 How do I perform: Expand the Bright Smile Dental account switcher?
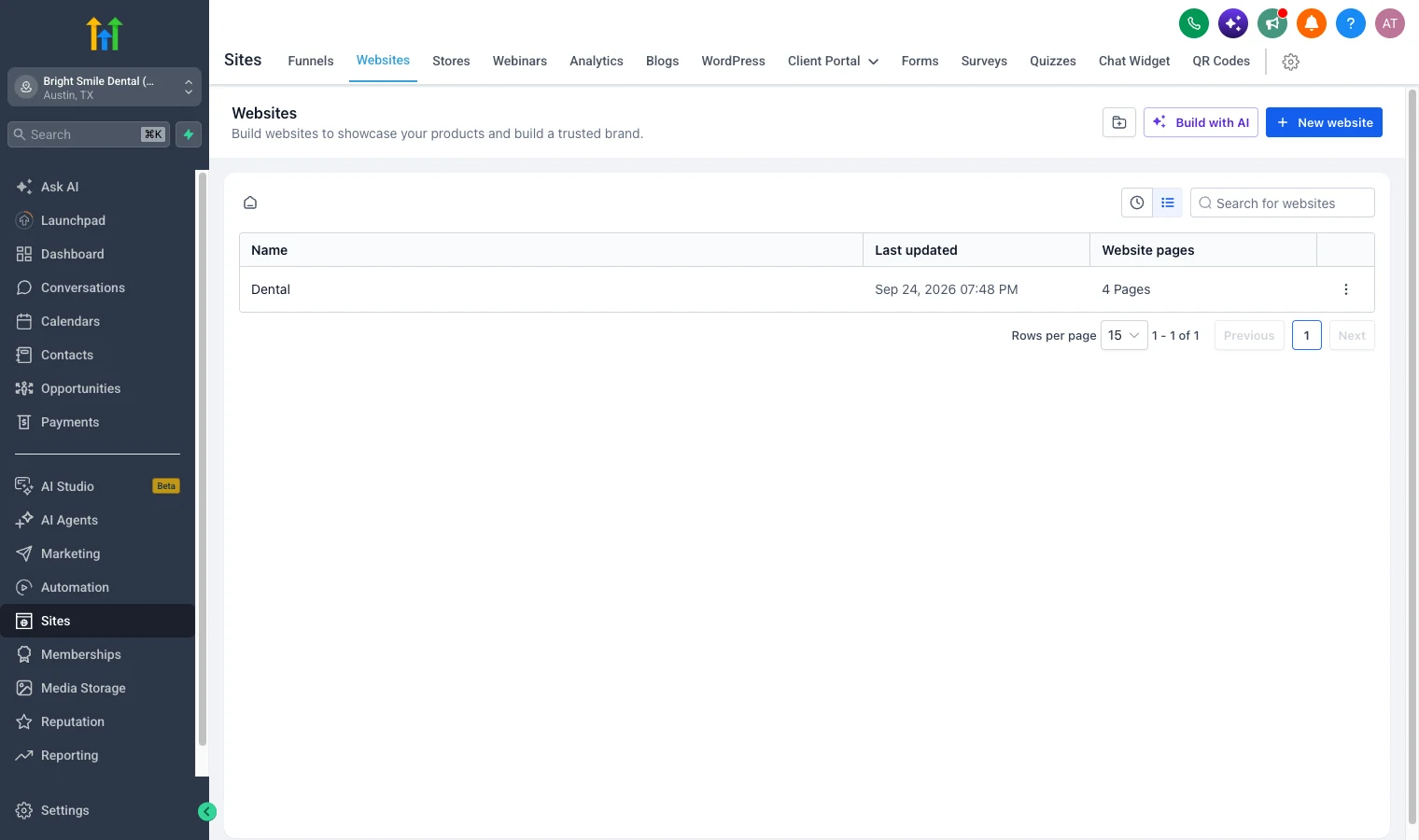tap(105, 88)
